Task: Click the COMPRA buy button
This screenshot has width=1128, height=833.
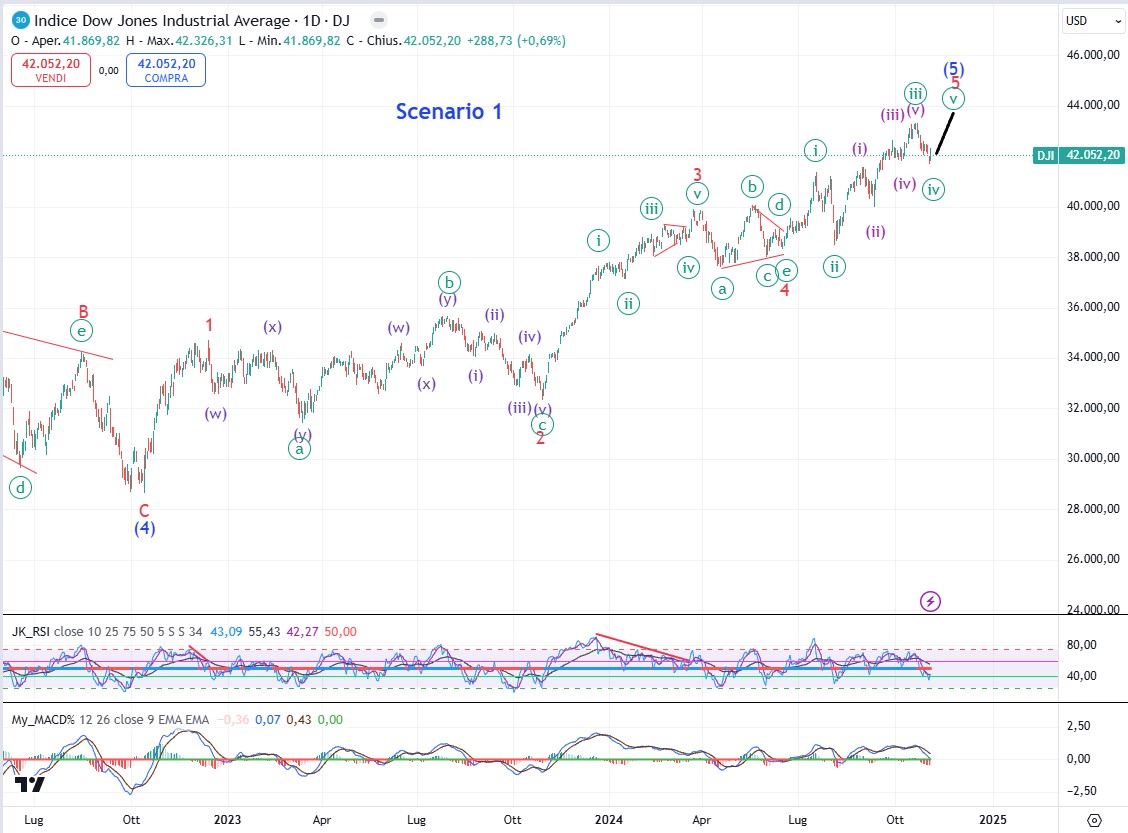Action: coord(166,70)
